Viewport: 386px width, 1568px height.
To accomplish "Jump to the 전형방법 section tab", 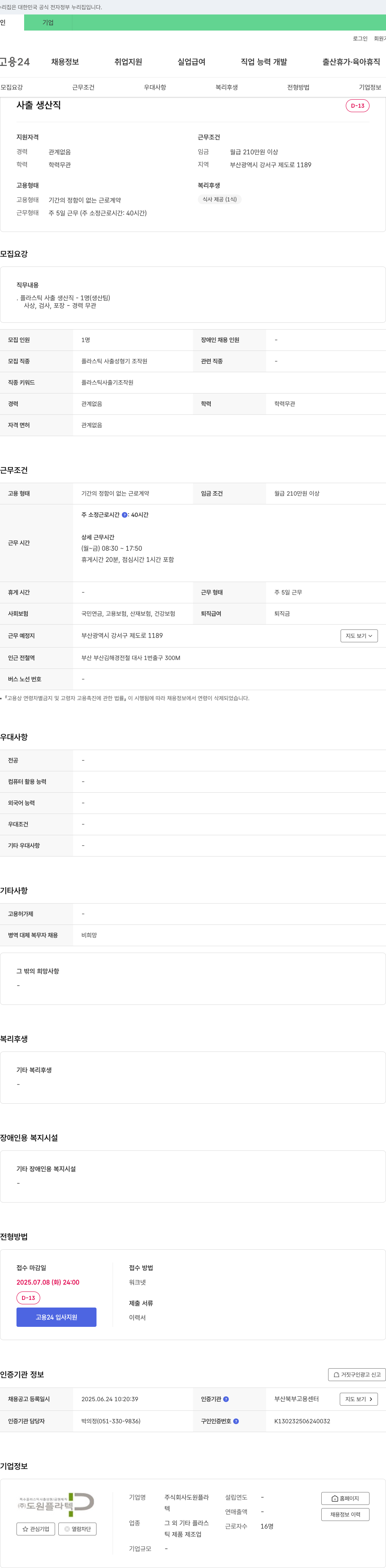I will [x=298, y=88].
